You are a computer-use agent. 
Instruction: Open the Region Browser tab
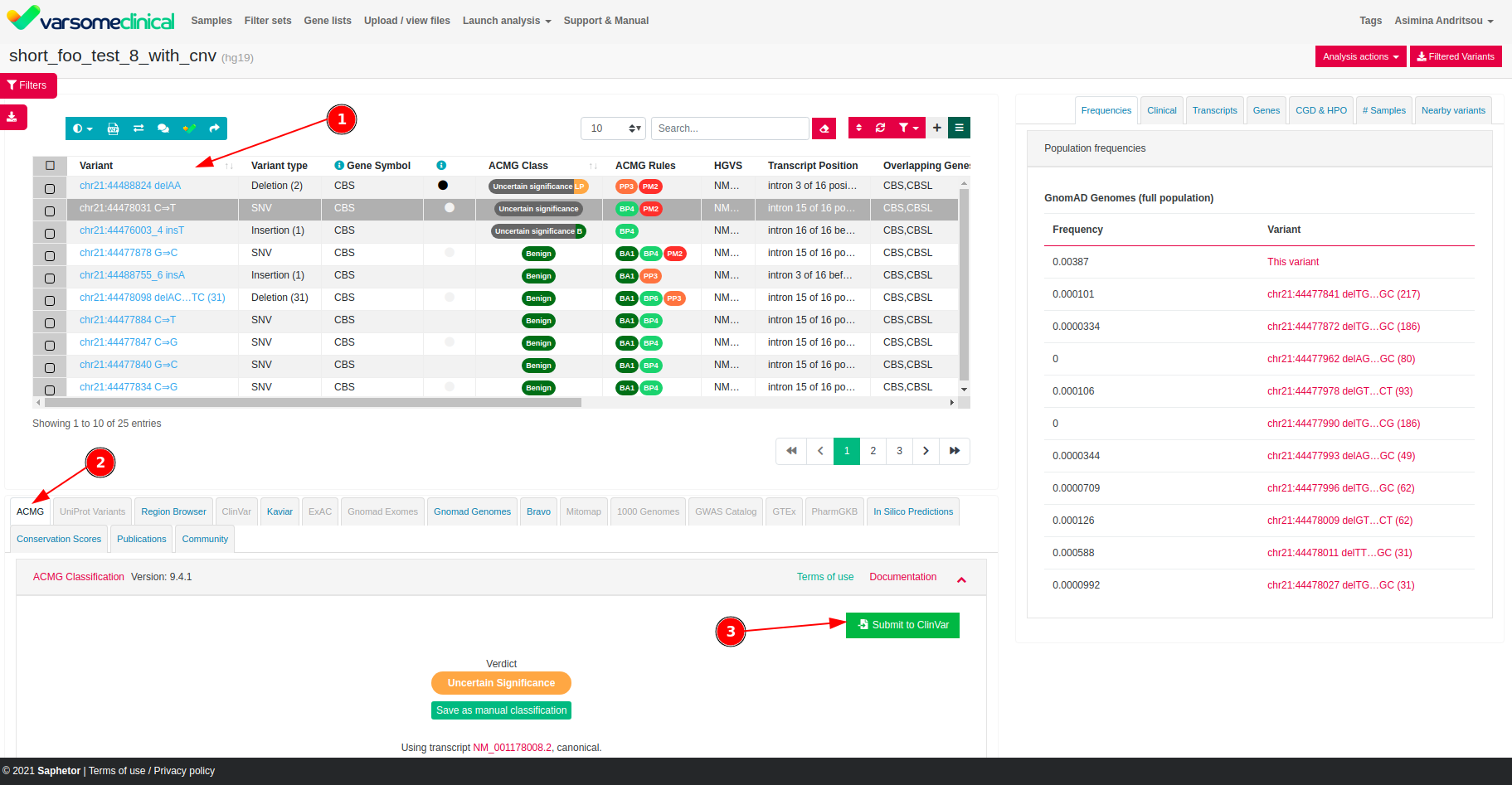click(173, 511)
